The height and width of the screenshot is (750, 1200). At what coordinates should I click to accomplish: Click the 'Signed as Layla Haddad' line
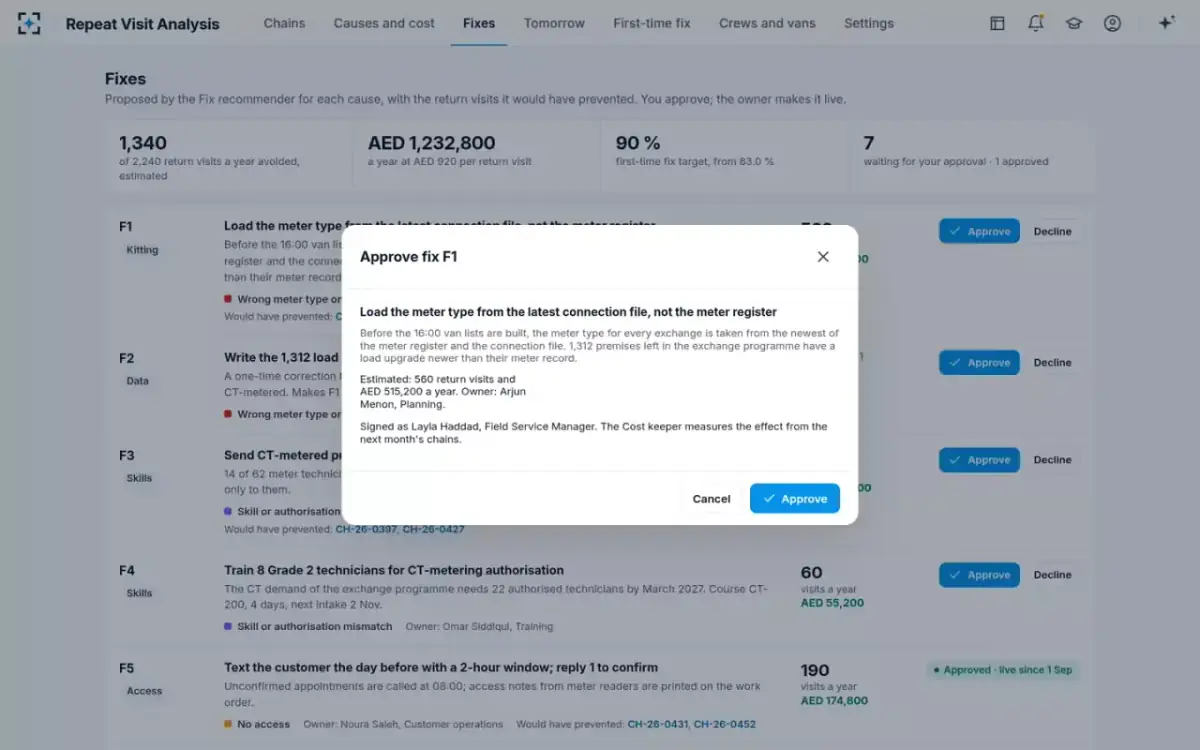(594, 432)
